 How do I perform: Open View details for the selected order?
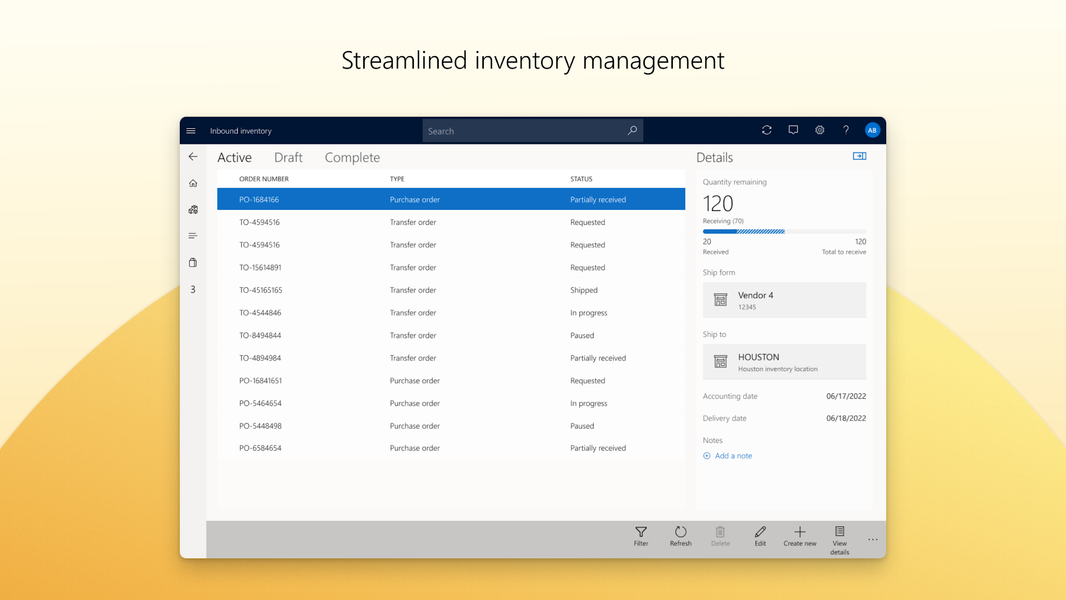[x=840, y=537]
